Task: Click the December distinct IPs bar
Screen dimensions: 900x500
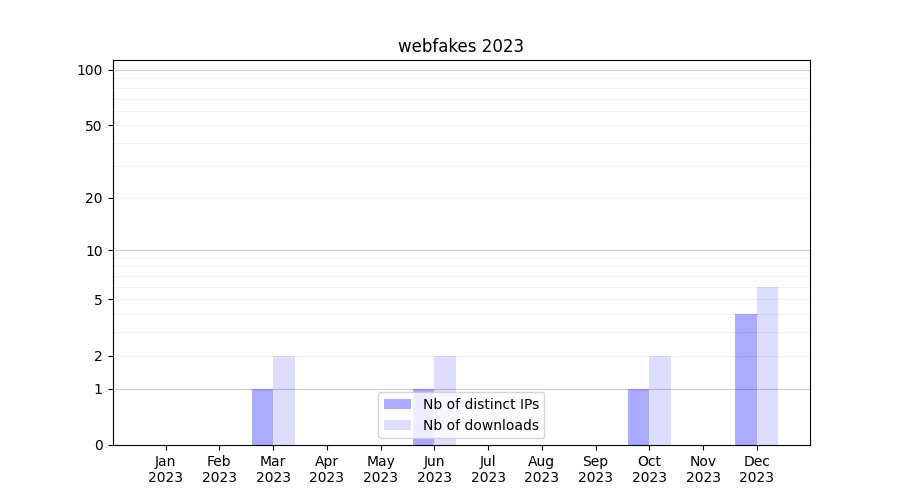Action: click(x=746, y=380)
